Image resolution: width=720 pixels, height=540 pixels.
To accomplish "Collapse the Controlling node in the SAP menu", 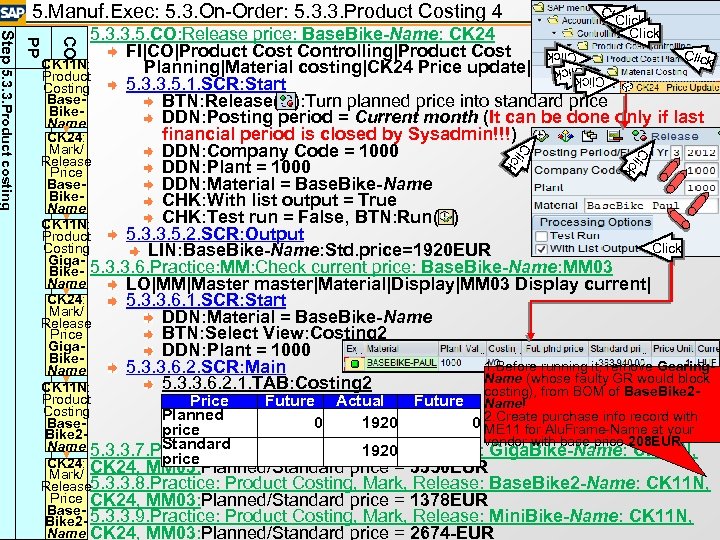I will tap(555, 33).
